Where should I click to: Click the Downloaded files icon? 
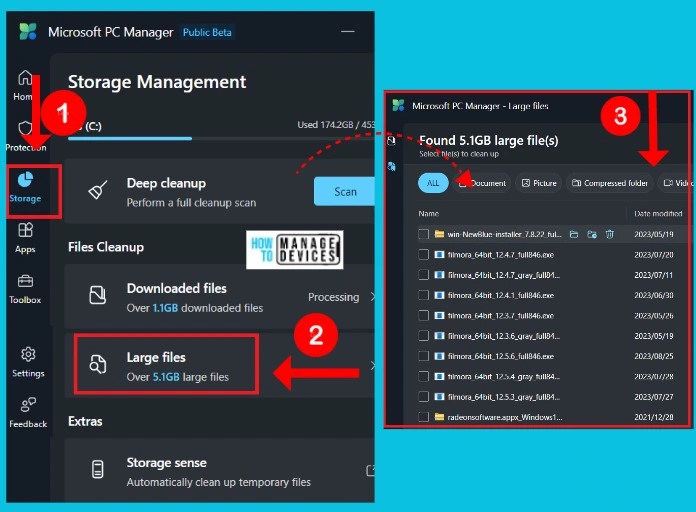[98, 295]
